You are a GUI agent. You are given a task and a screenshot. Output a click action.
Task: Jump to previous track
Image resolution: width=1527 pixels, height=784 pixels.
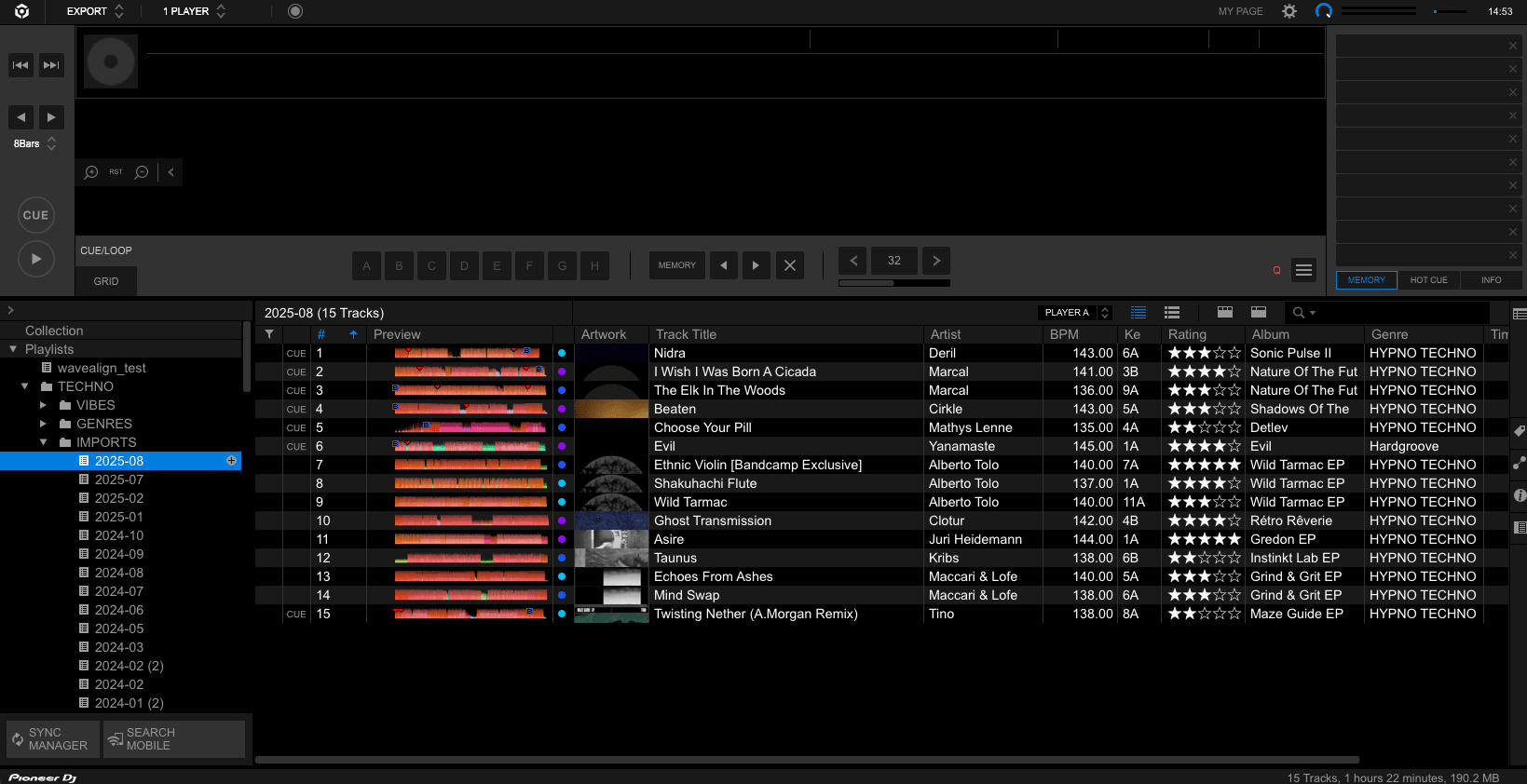(x=21, y=65)
